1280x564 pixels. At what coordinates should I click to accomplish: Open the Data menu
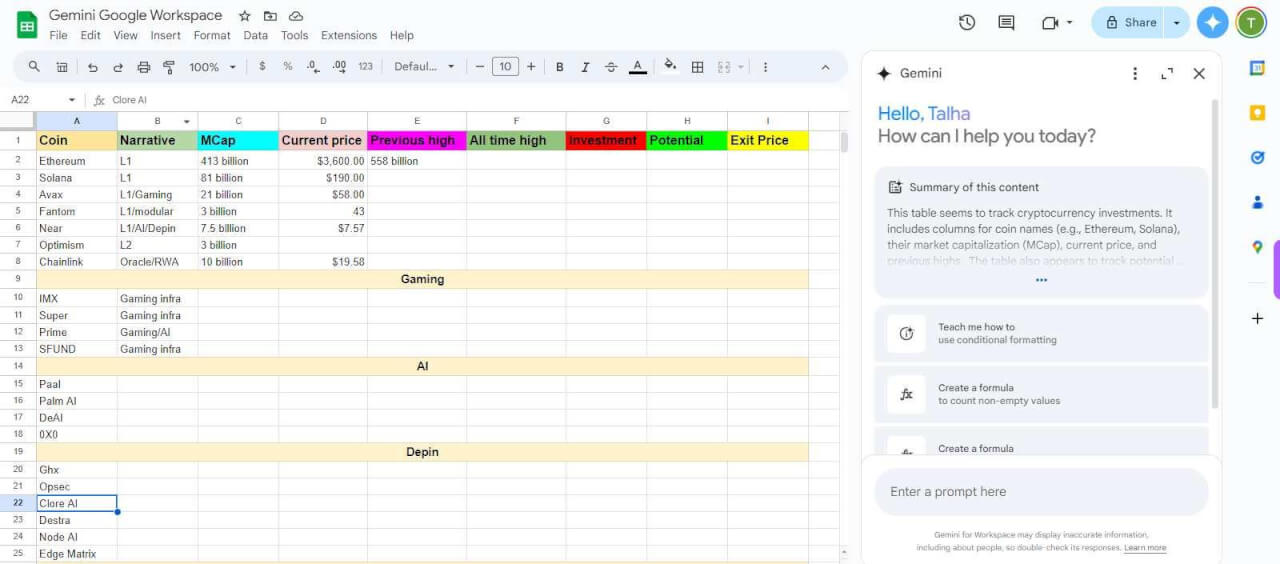[x=255, y=35]
